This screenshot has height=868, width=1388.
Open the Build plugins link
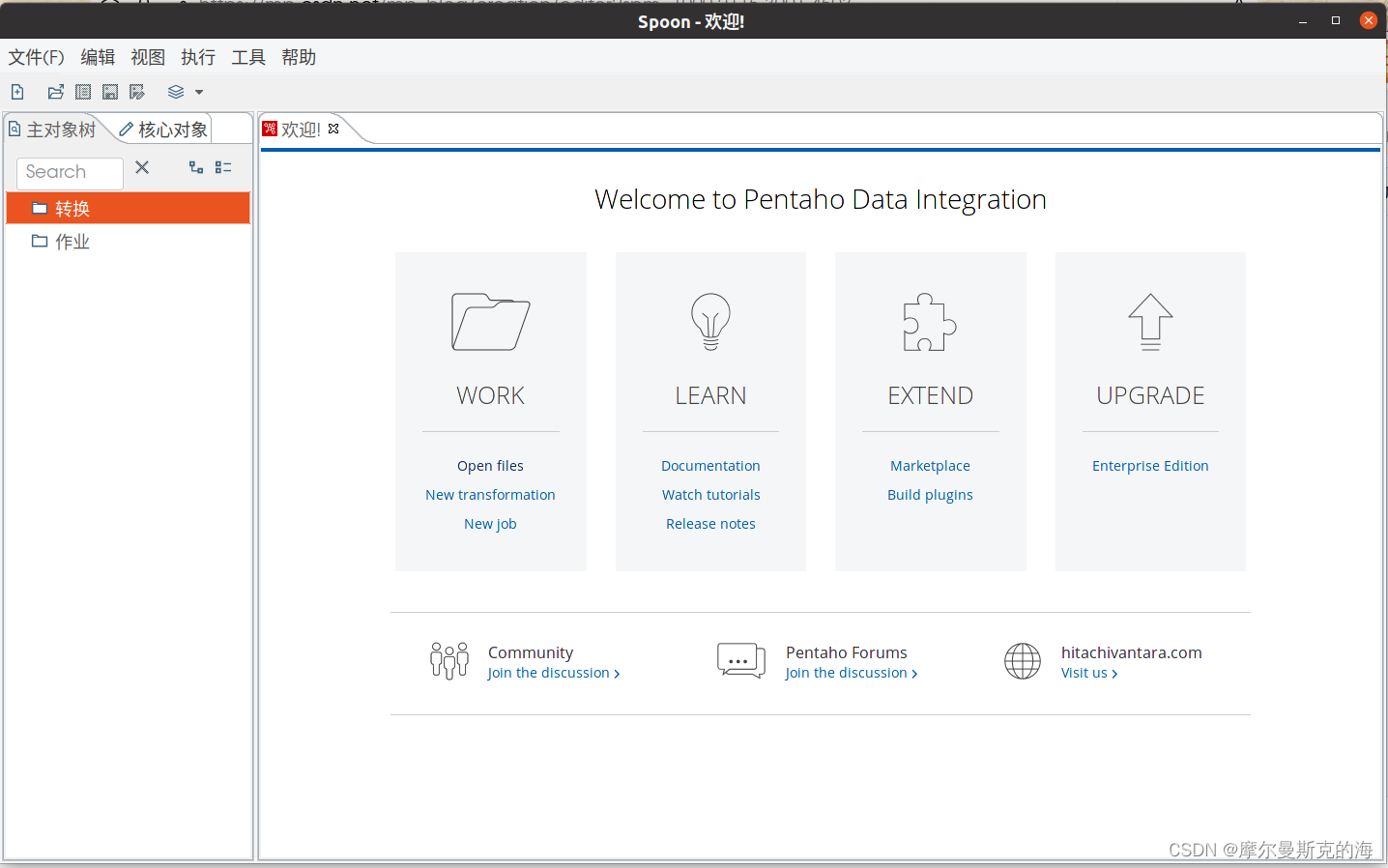point(930,495)
